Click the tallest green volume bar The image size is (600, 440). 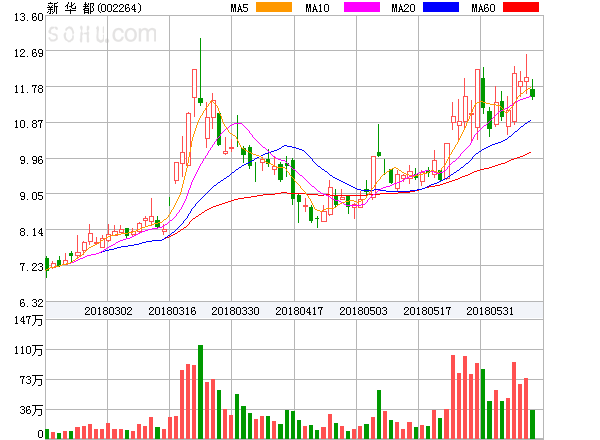200,392
